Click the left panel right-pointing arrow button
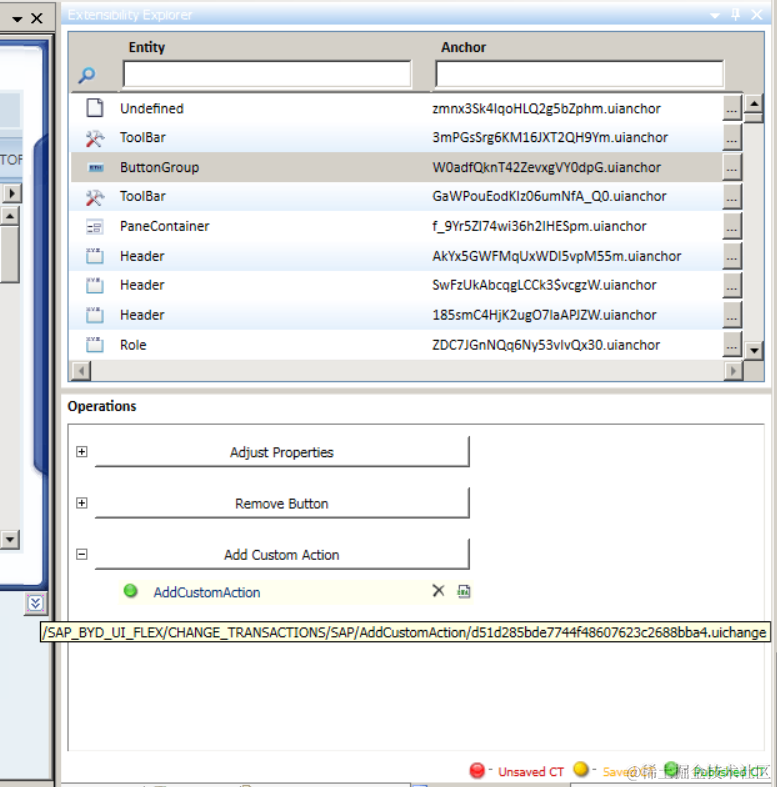Viewport: 777px width, 787px height. (x=12, y=193)
